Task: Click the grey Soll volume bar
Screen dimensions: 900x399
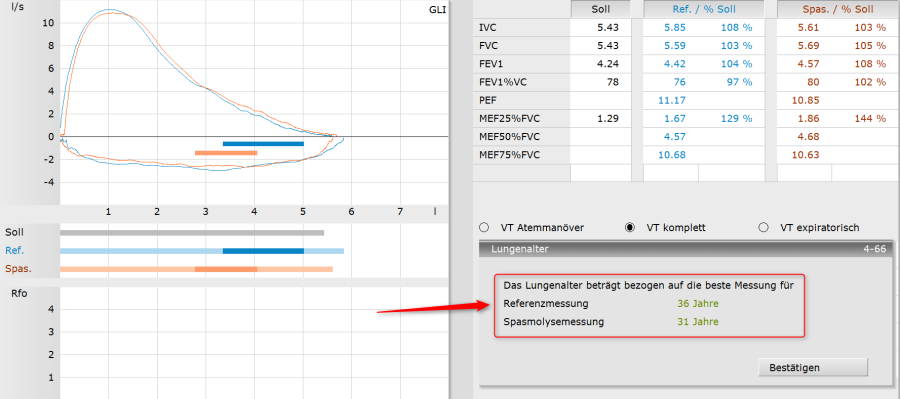Action: (x=192, y=233)
